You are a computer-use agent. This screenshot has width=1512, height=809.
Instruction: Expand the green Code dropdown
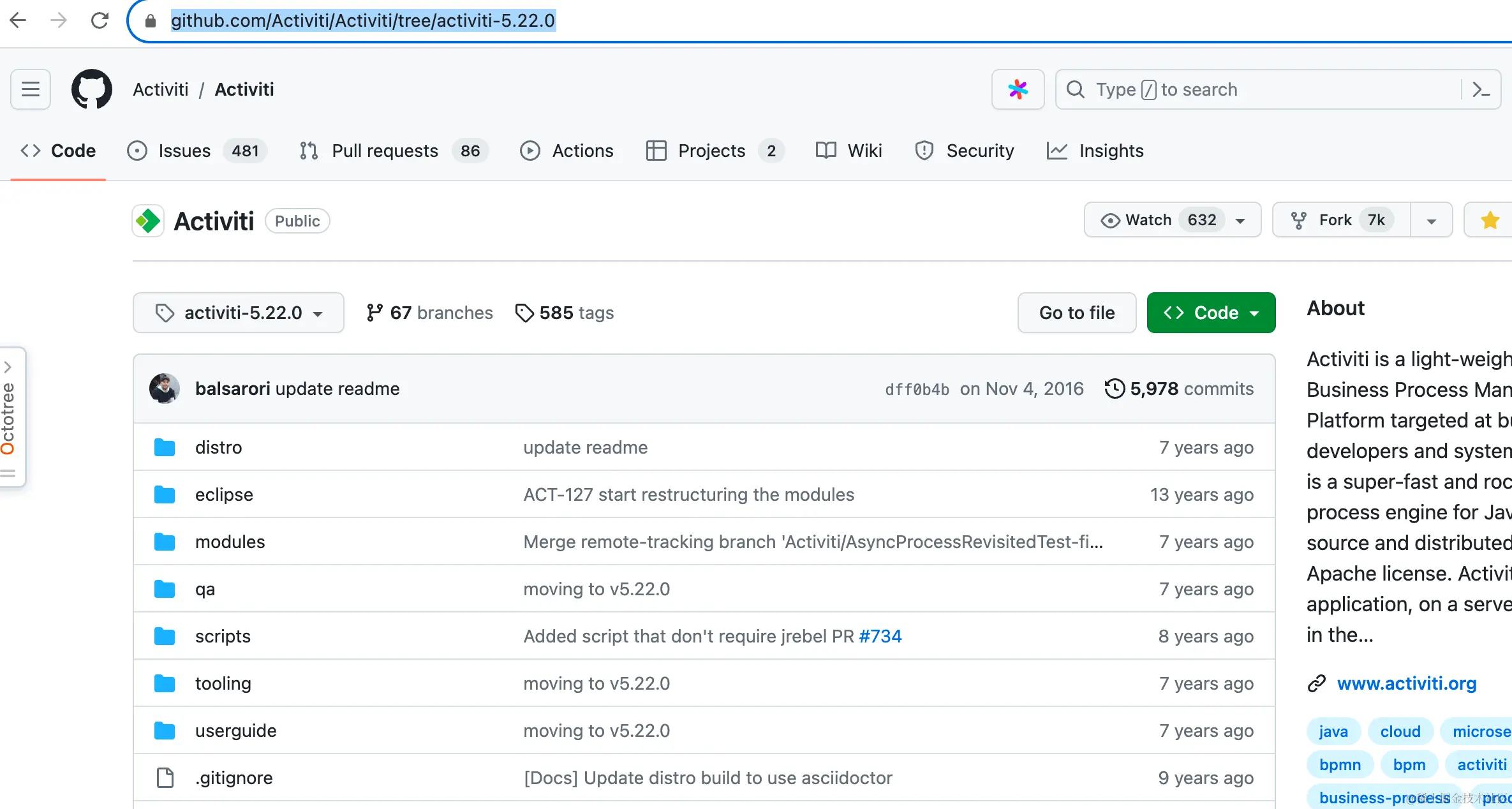pyautogui.click(x=1211, y=313)
